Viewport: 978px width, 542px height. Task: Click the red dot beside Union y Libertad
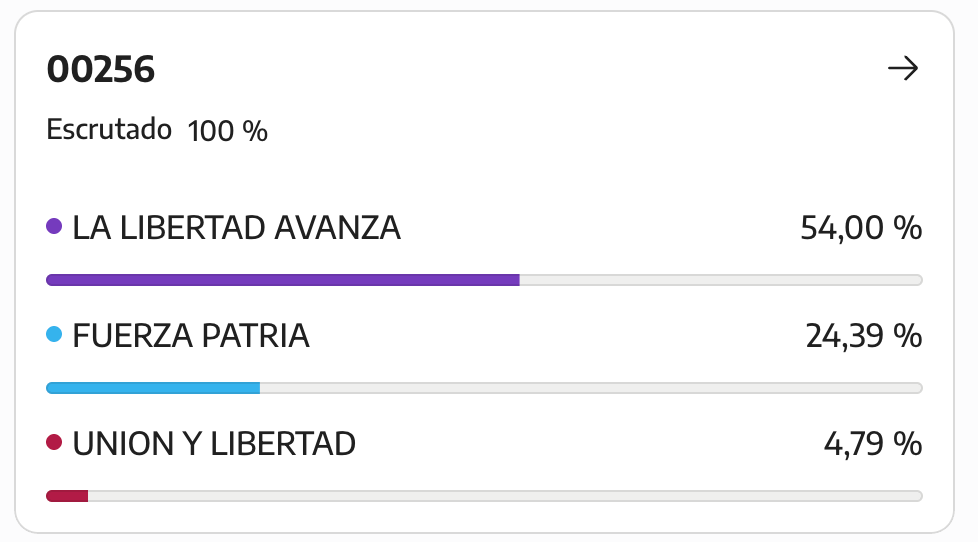[x=54, y=442]
